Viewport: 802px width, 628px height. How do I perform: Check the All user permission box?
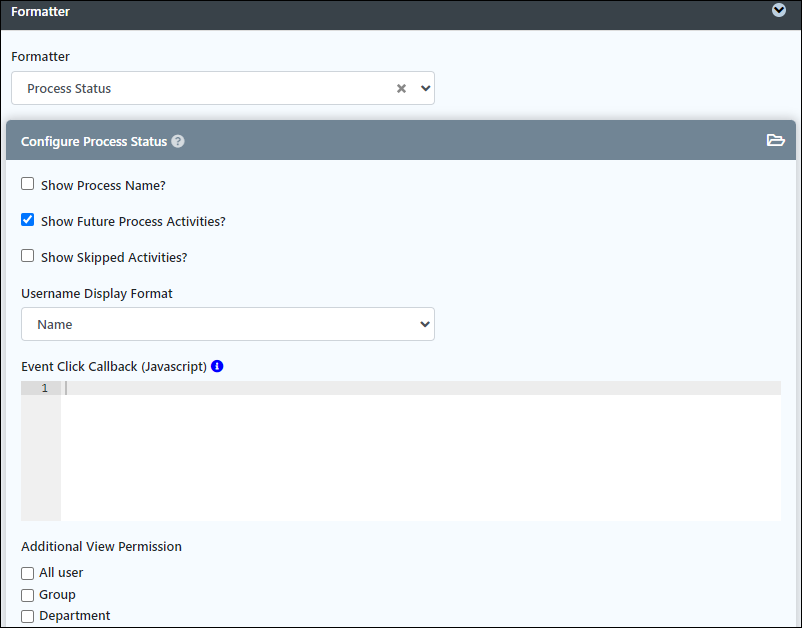point(28,573)
